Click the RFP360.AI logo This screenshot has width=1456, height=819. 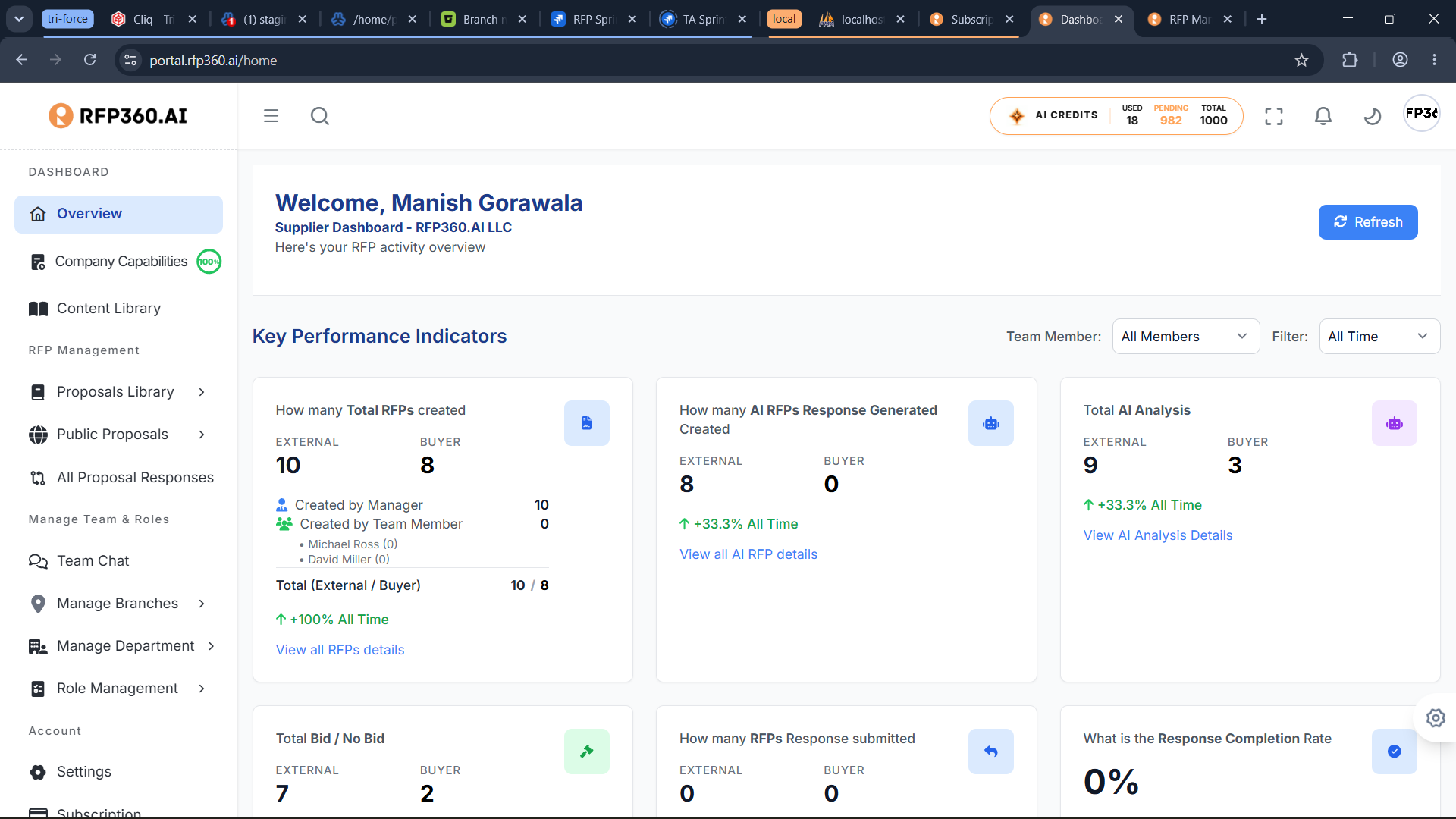pos(118,116)
